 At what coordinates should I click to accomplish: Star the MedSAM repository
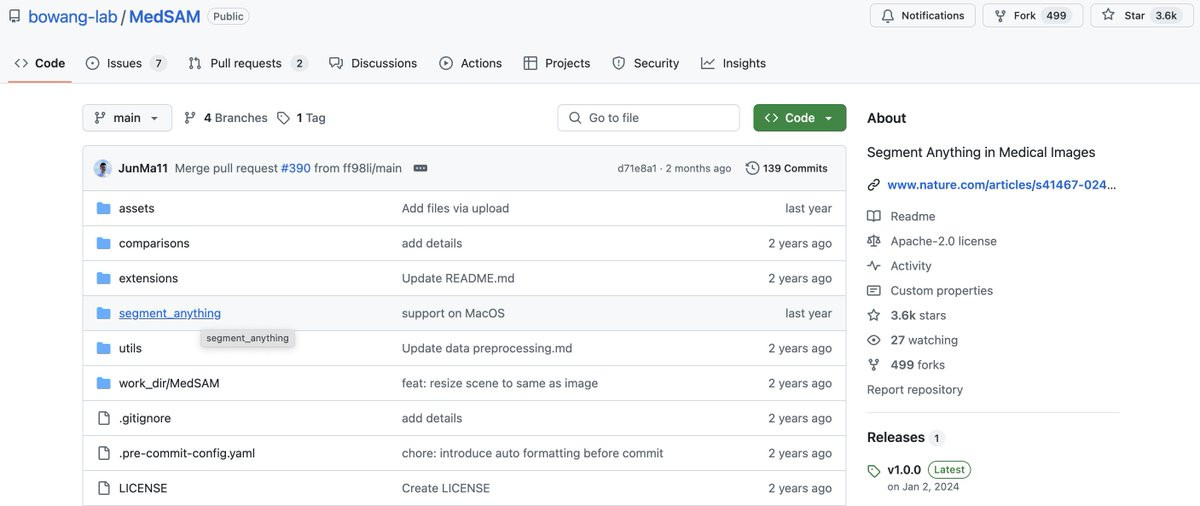coord(1140,16)
